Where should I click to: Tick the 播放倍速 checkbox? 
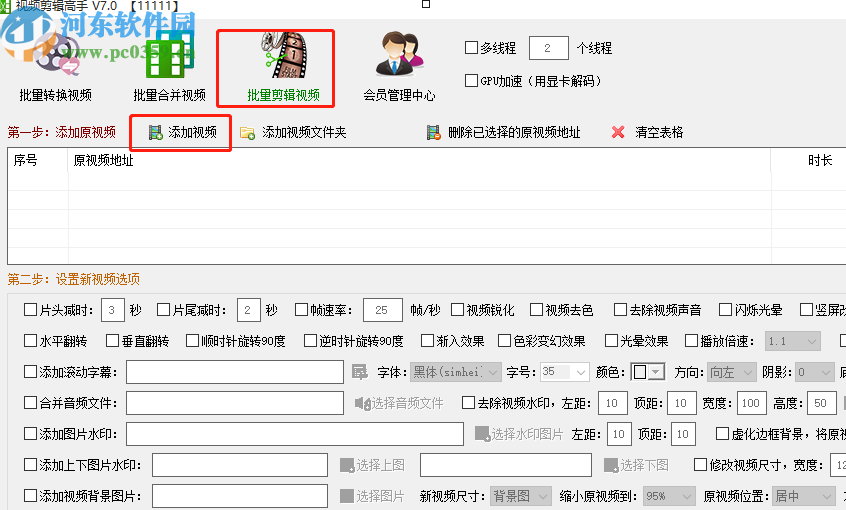[691, 341]
